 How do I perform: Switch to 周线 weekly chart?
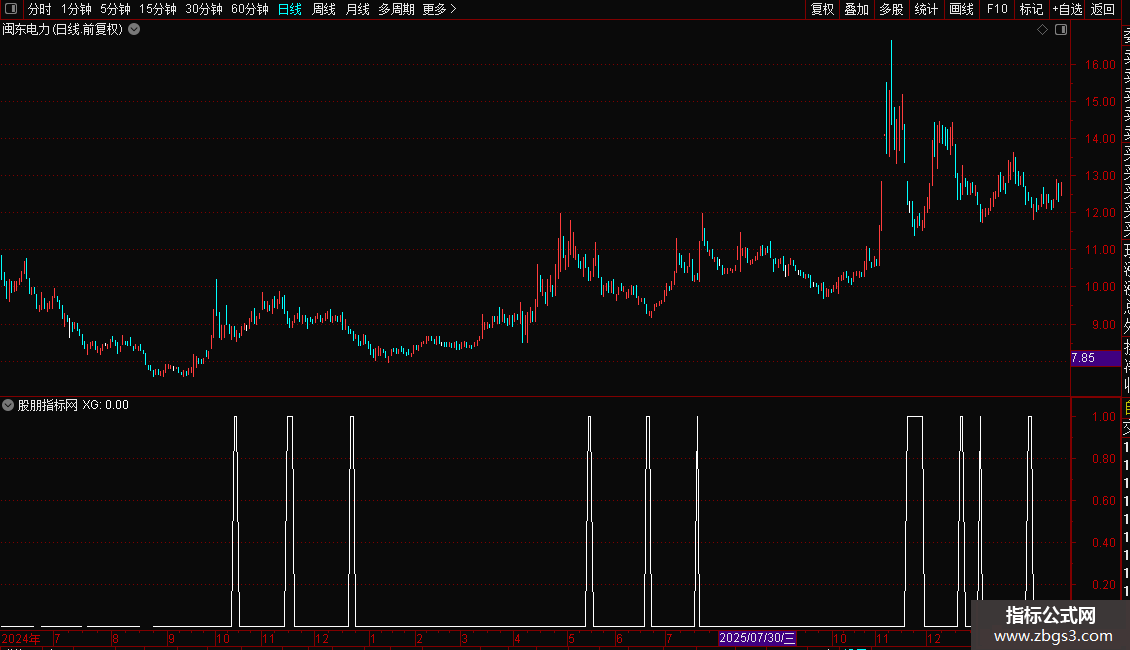pos(324,9)
